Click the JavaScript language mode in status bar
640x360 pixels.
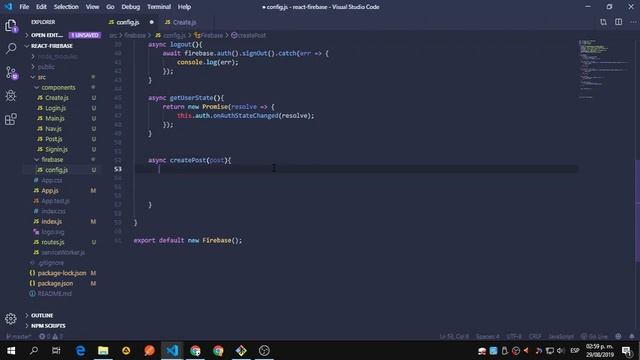(561, 336)
